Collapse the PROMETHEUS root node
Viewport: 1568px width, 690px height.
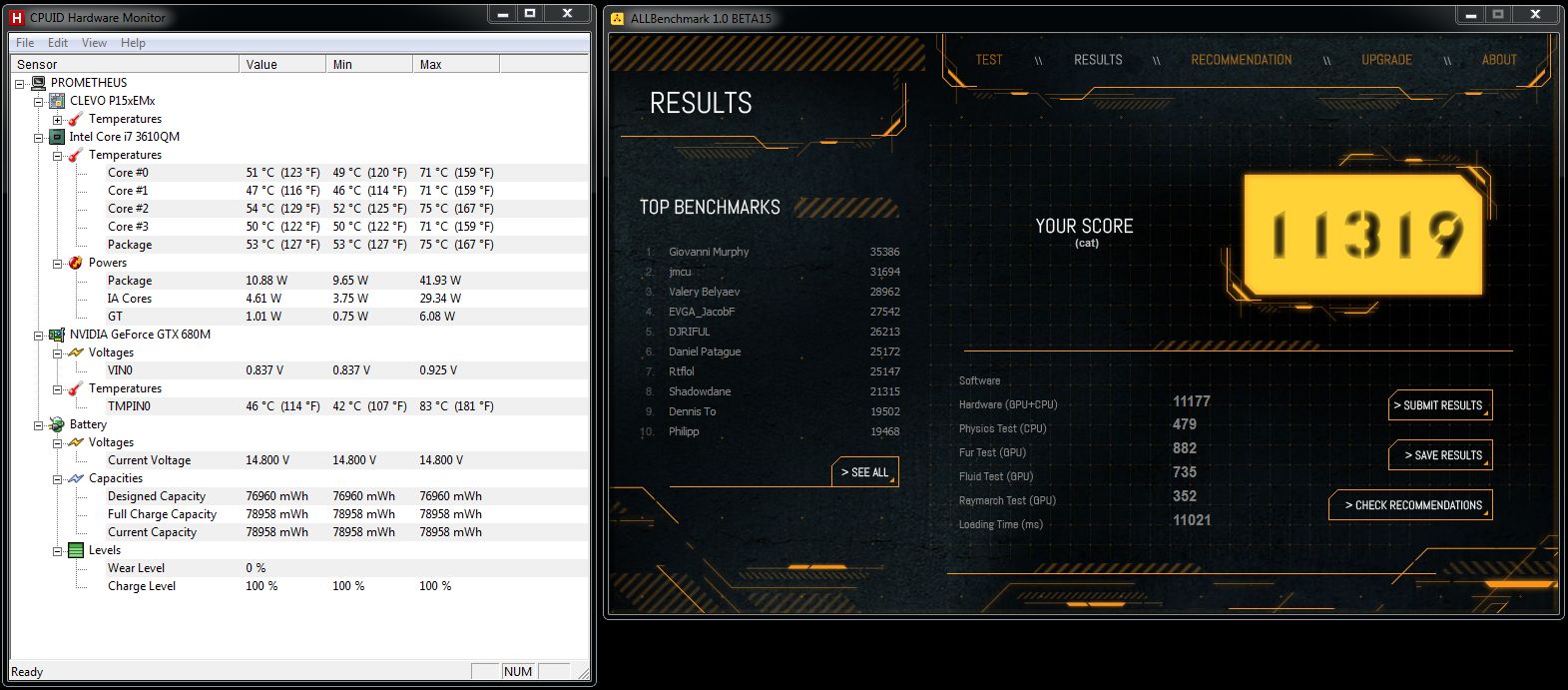[21, 83]
